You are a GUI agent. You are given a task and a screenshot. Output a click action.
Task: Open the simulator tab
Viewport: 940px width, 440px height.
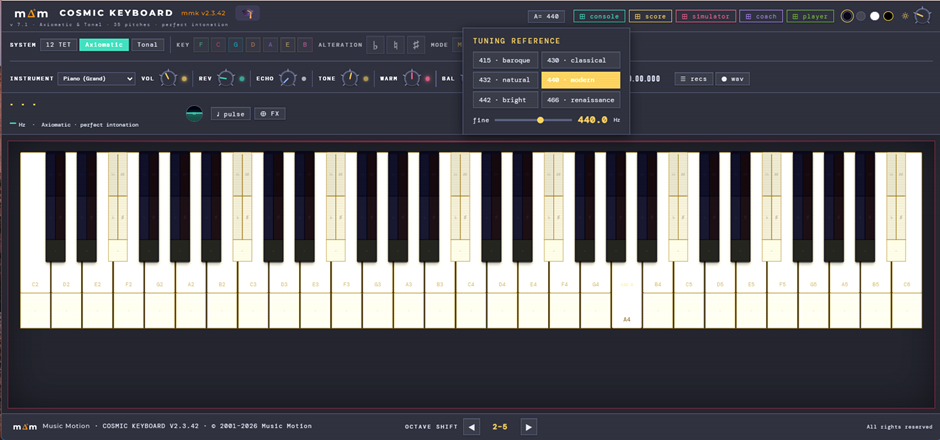tap(706, 16)
